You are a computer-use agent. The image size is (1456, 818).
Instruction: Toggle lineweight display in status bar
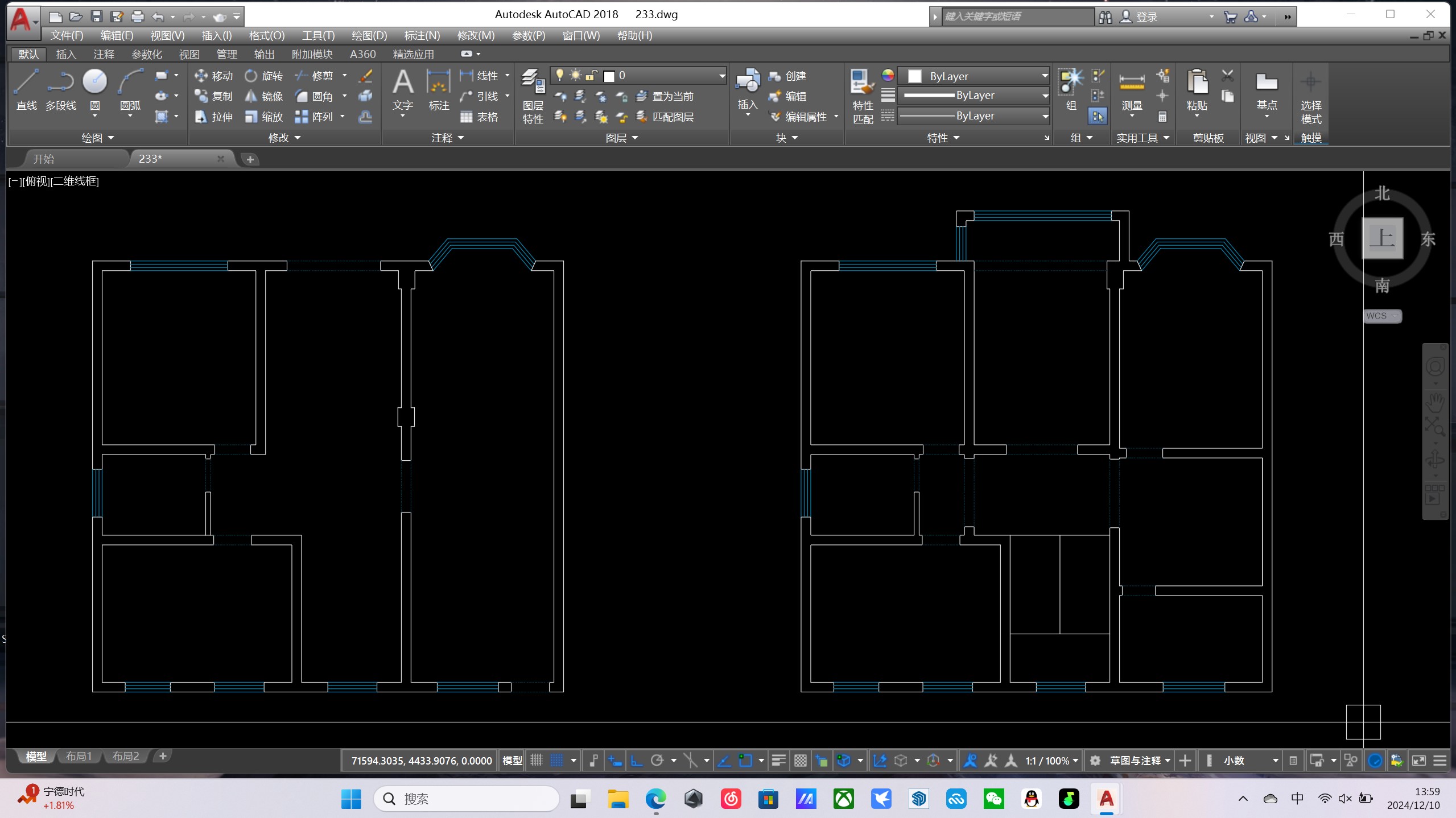[778, 761]
